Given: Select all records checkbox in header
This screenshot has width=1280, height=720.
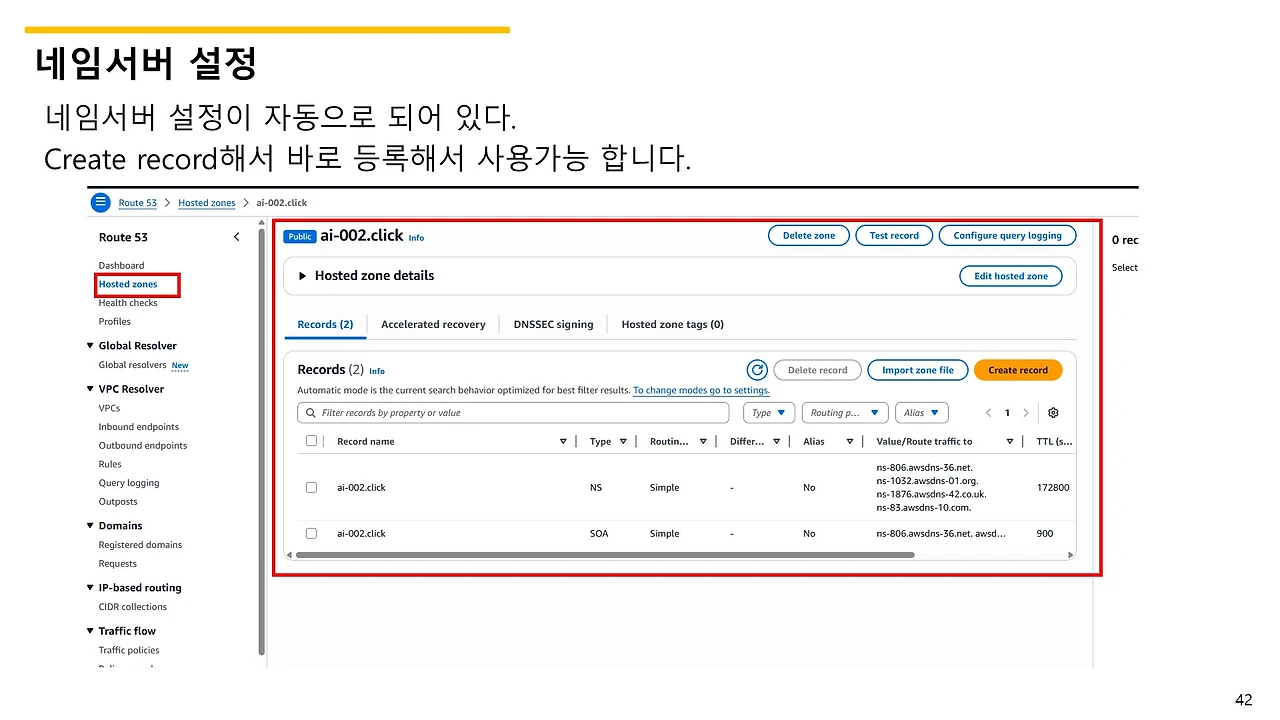Looking at the screenshot, I should click(x=311, y=441).
